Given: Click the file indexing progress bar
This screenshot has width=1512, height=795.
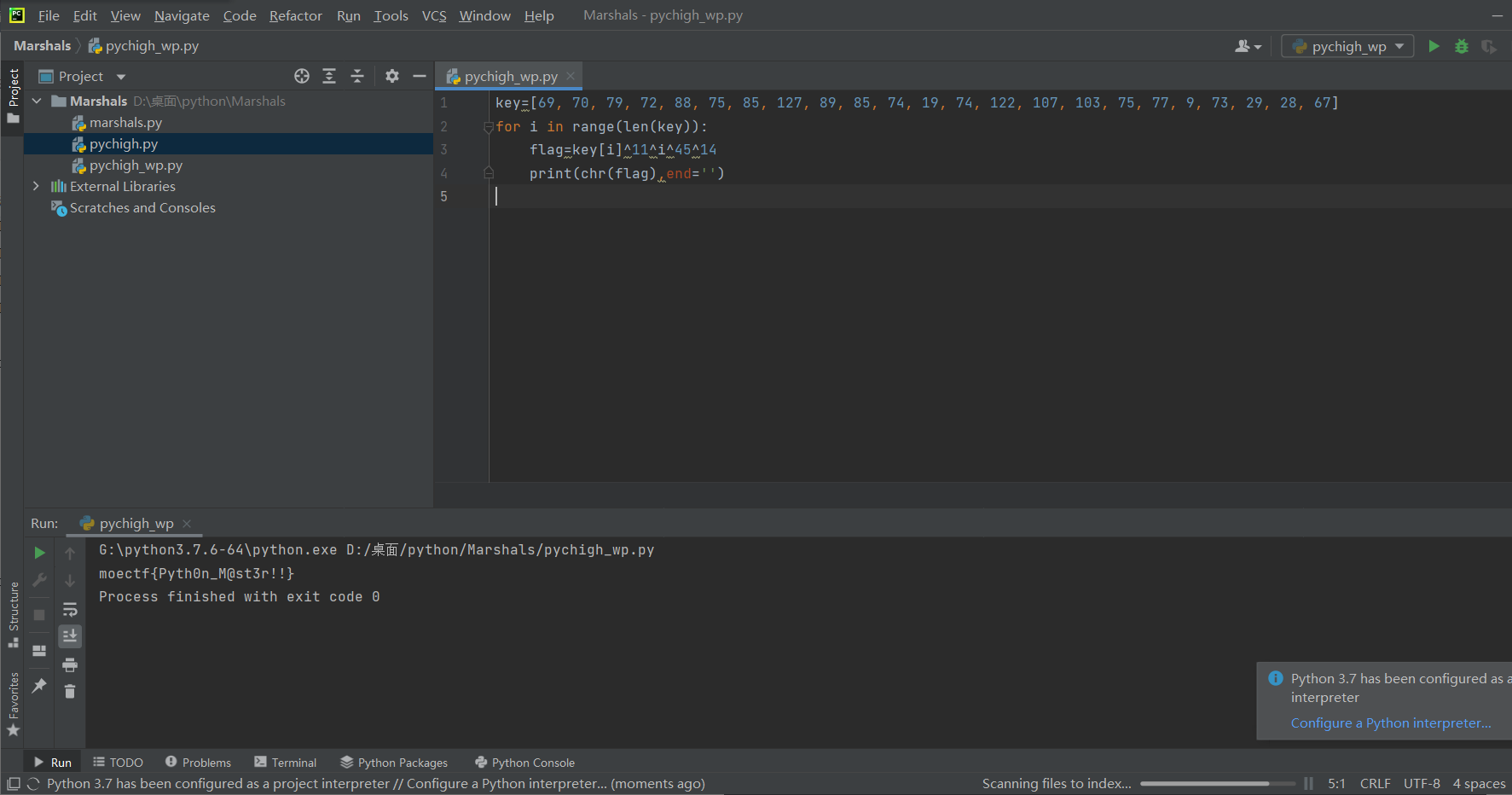Looking at the screenshot, I should 1218,783.
